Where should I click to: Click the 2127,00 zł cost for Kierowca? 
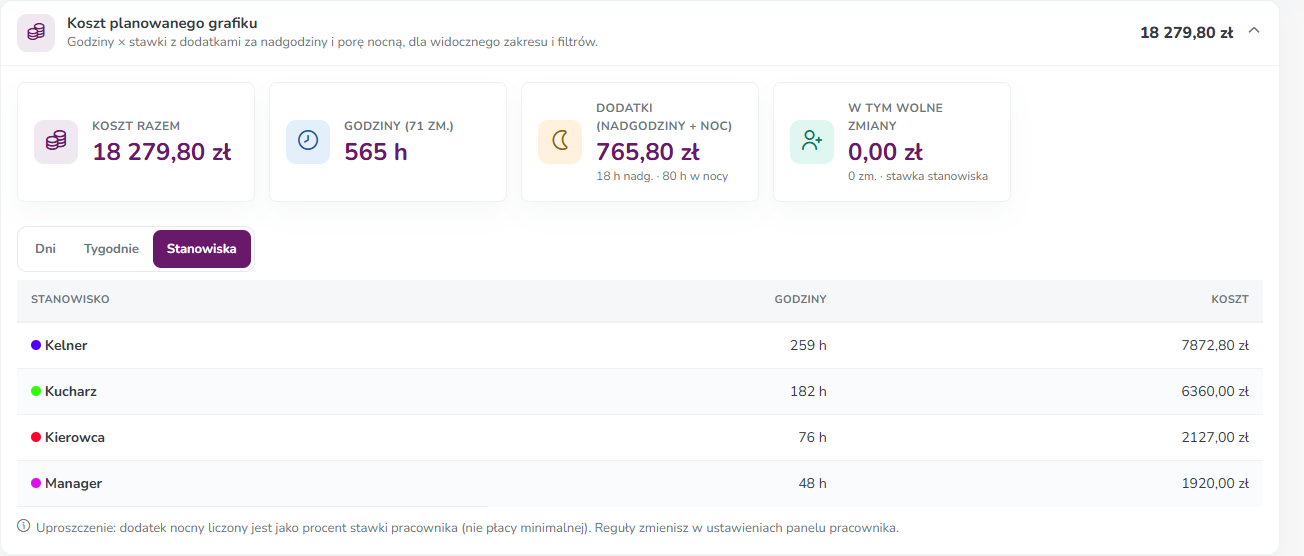click(x=1215, y=437)
